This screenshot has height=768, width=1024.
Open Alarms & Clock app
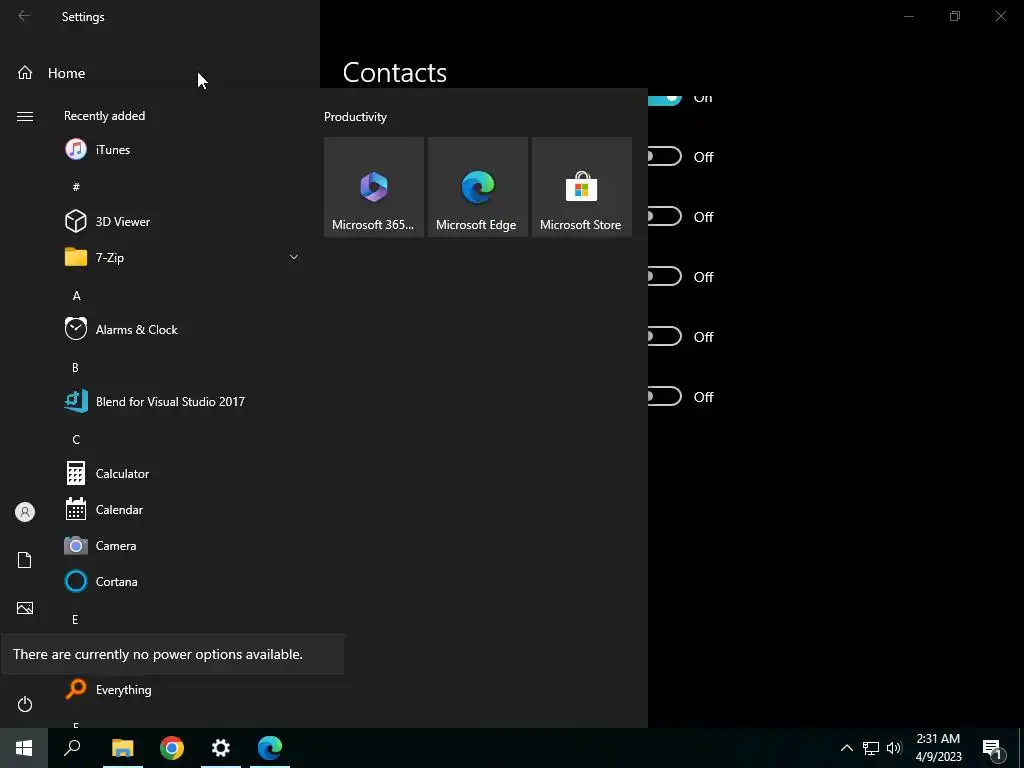(183, 330)
